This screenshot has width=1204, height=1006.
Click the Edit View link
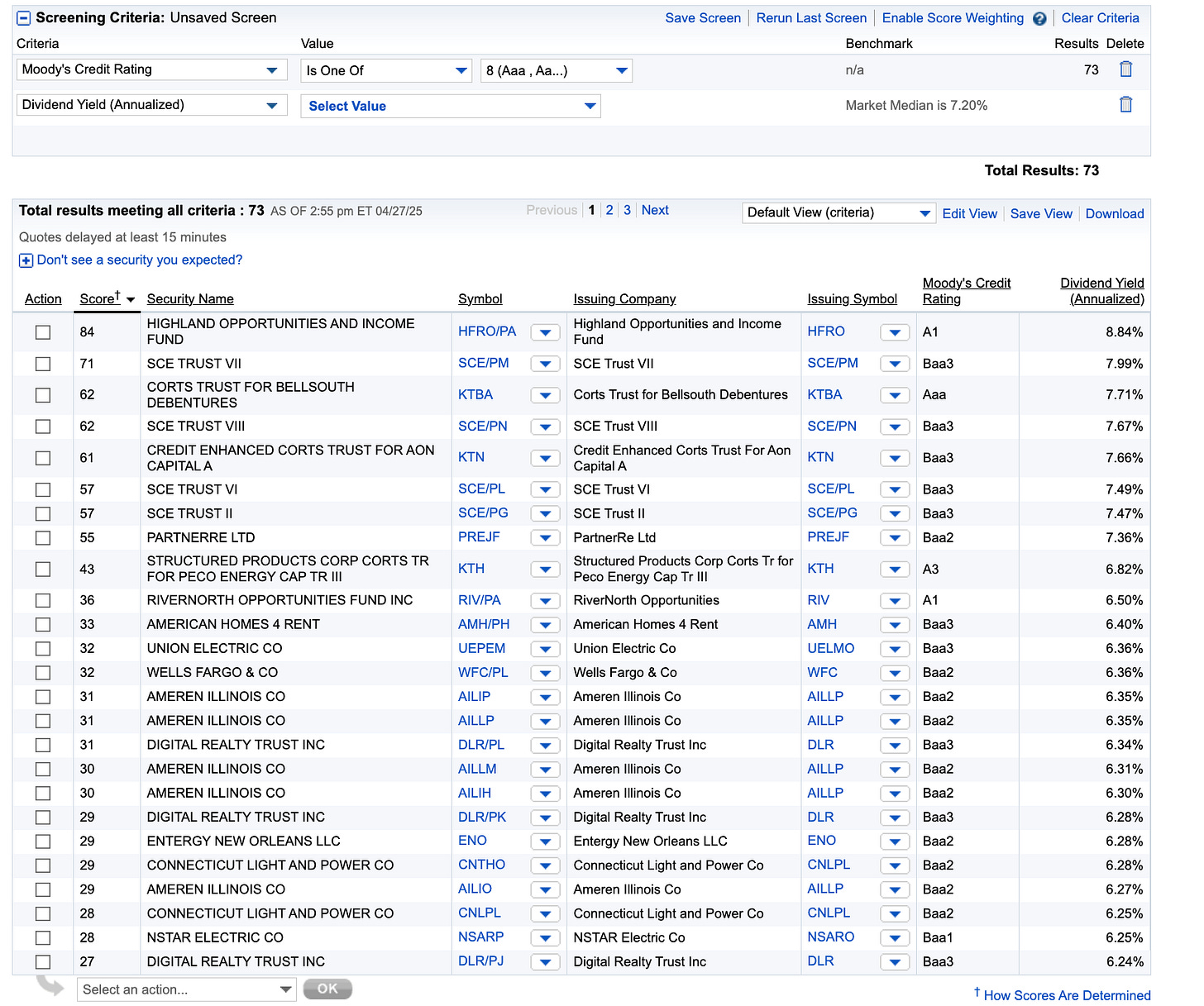coord(970,213)
